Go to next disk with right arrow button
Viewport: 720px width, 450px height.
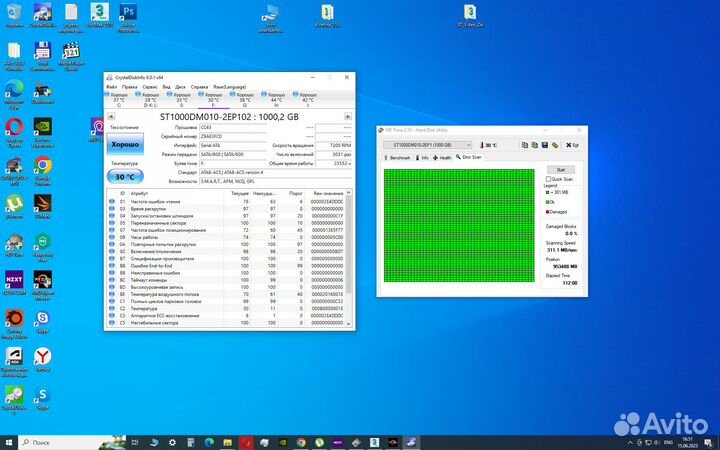point(348,117)
